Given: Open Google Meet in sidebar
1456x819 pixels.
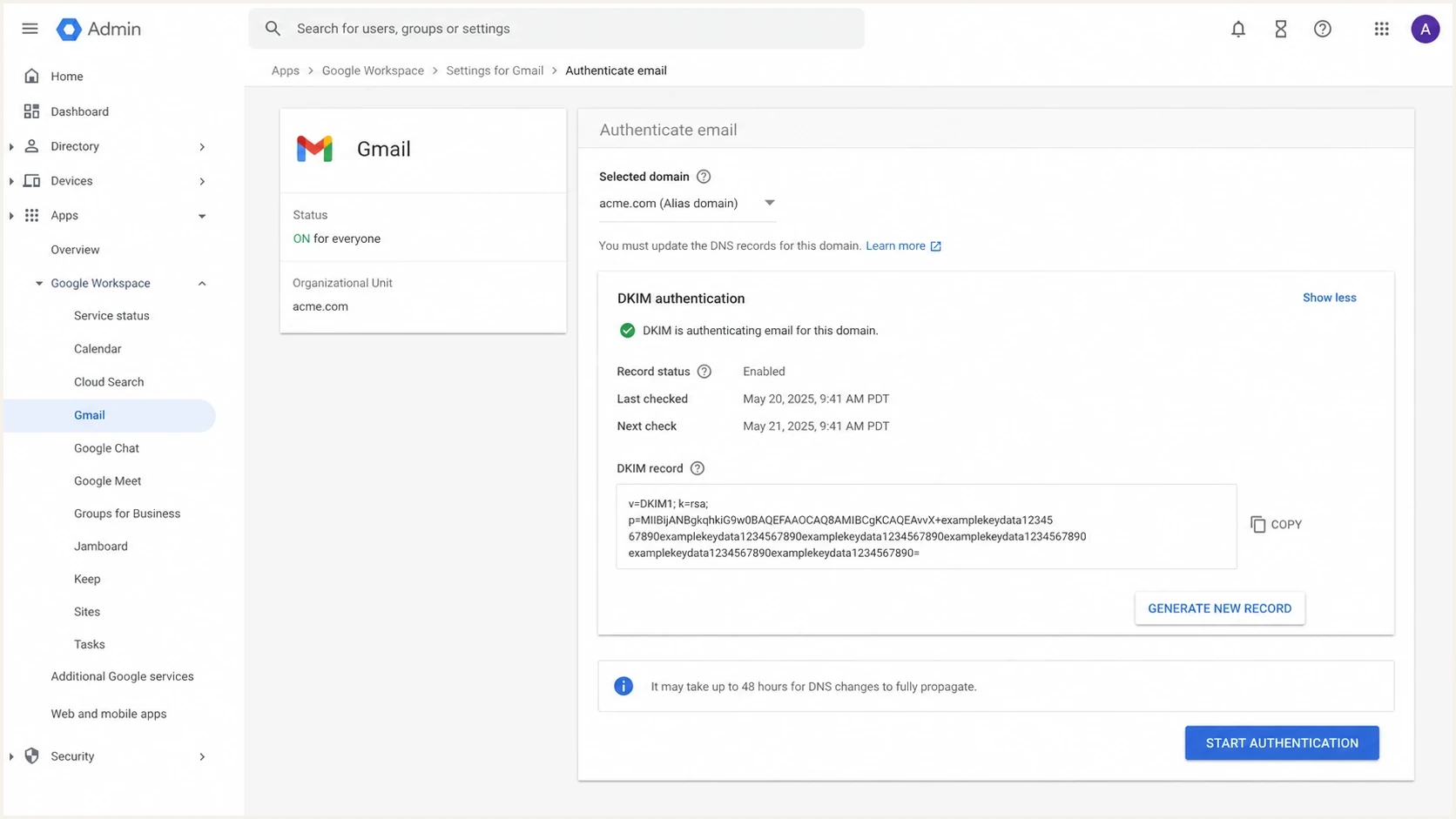Looking at the screenshot, I should pyautogui.click(x=107, y=481).
